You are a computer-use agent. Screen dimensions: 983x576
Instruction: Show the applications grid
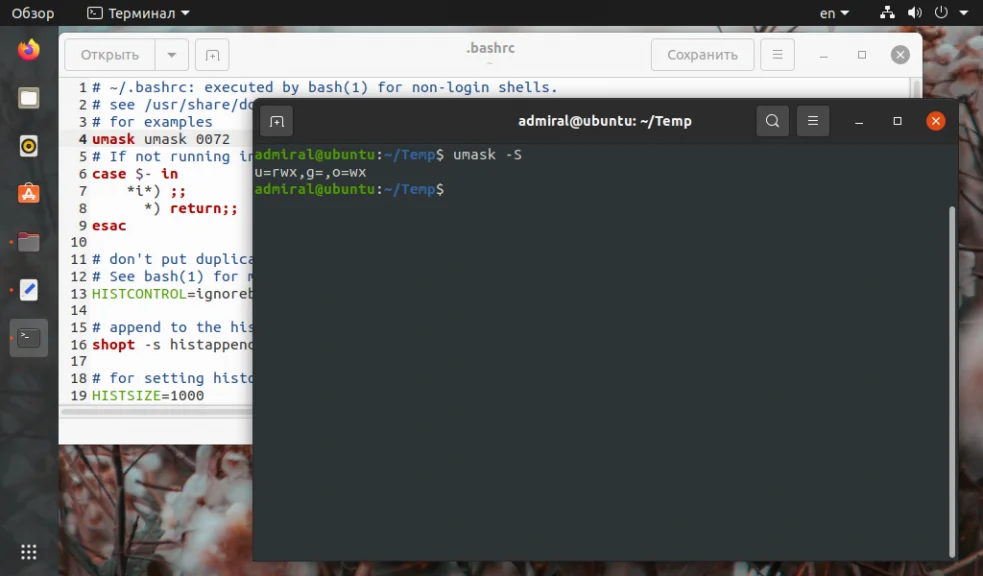(28, 552)
